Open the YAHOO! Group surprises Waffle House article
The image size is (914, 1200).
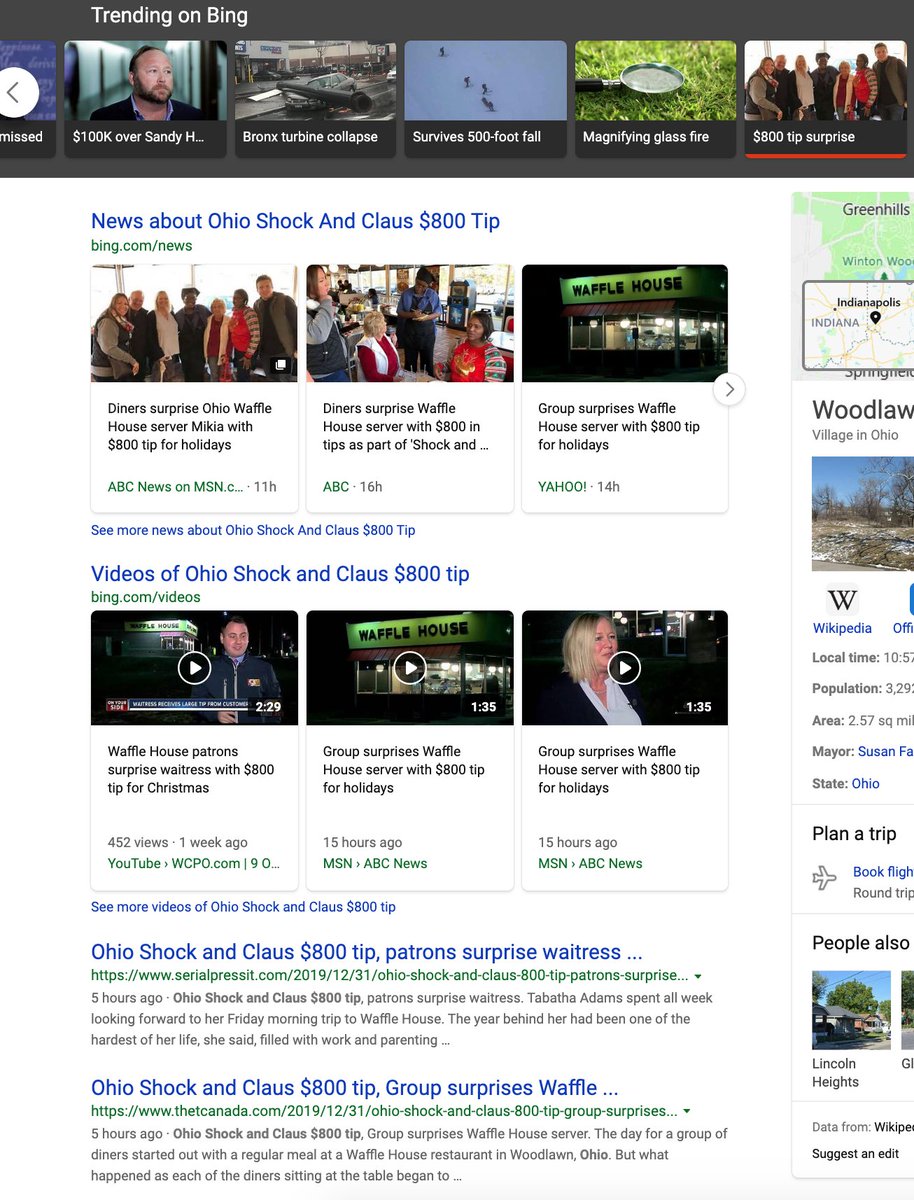619,426
